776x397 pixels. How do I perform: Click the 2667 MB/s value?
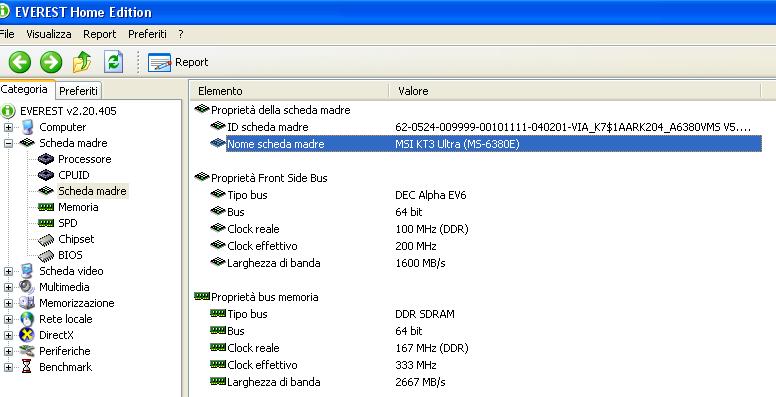point(420,382)
